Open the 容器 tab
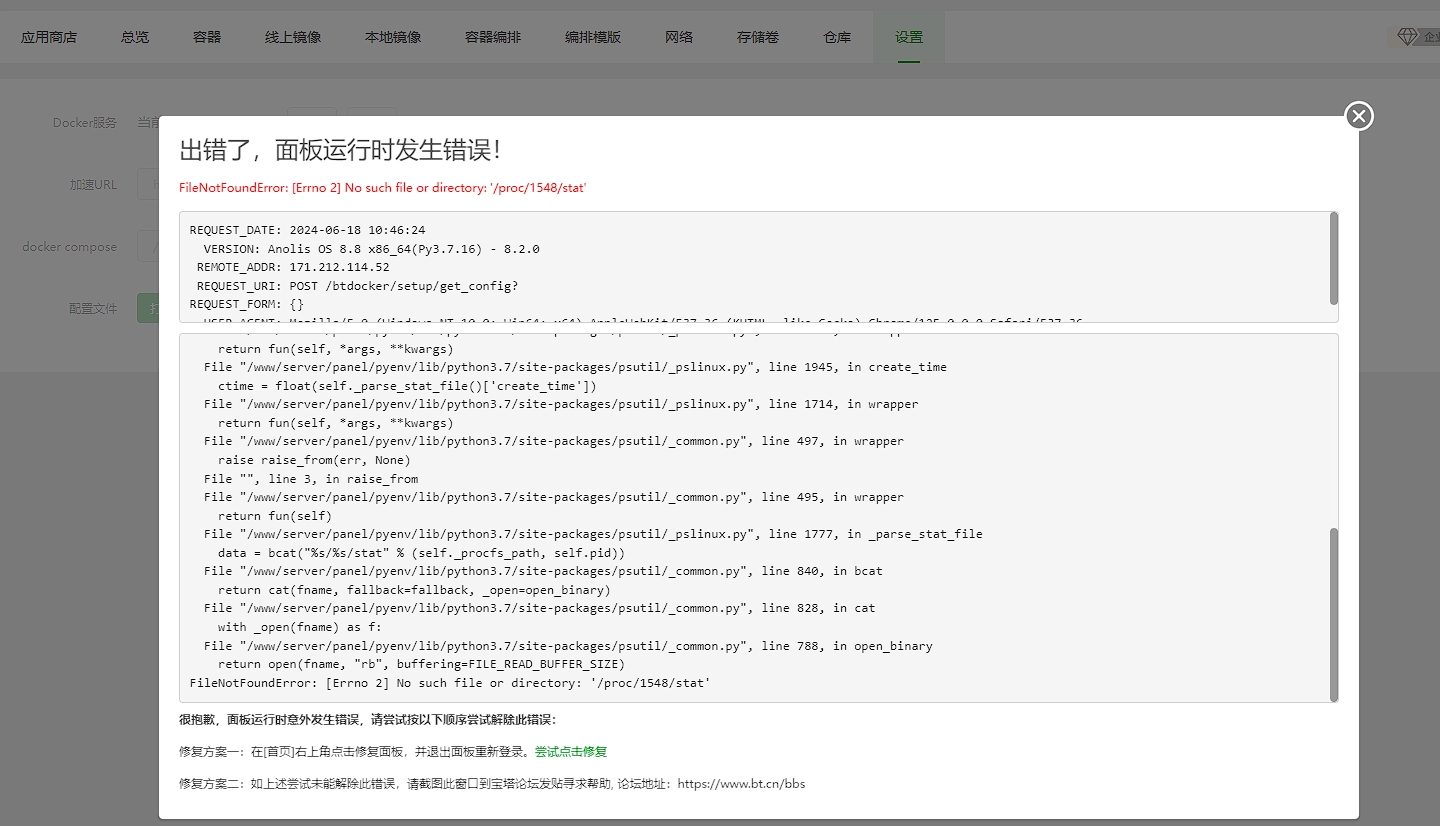Image resolution: width=1440 pixels, height=826 pixels. click(x=207, y=37)
